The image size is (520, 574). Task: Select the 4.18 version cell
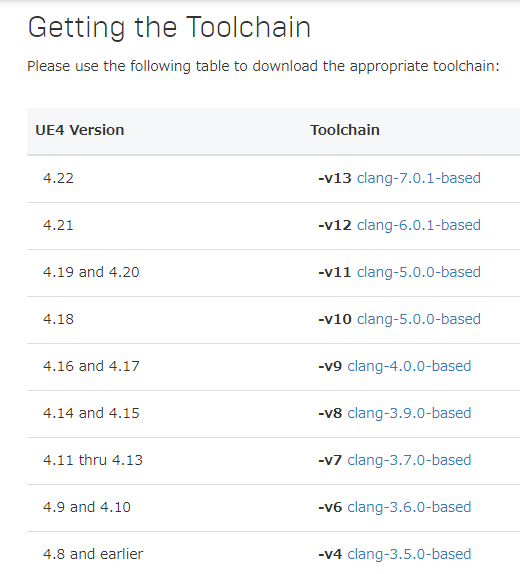[58, 319]
